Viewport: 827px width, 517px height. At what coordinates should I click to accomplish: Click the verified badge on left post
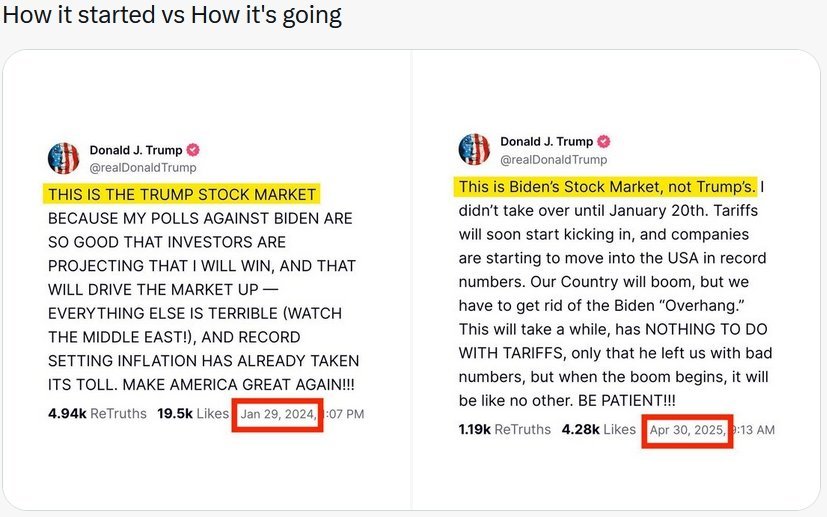[194, 150]
